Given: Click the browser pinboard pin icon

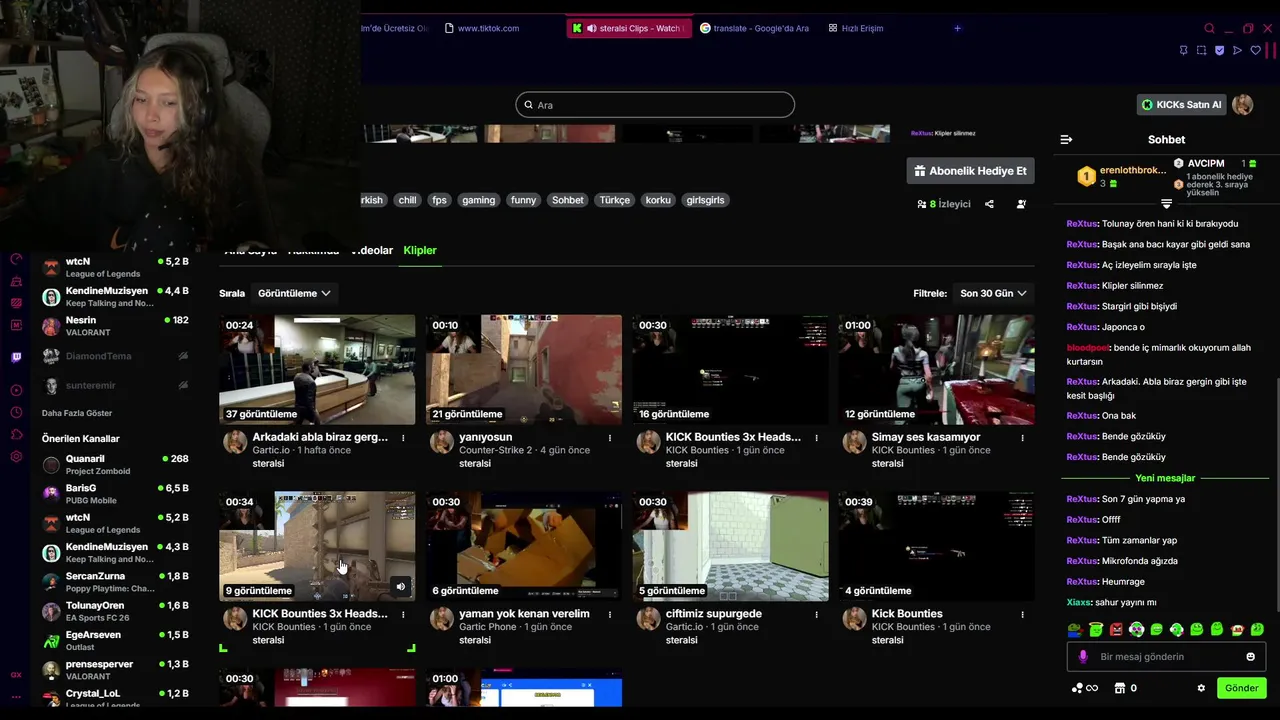Looking at the screenshot, I should click(1183, 50).
